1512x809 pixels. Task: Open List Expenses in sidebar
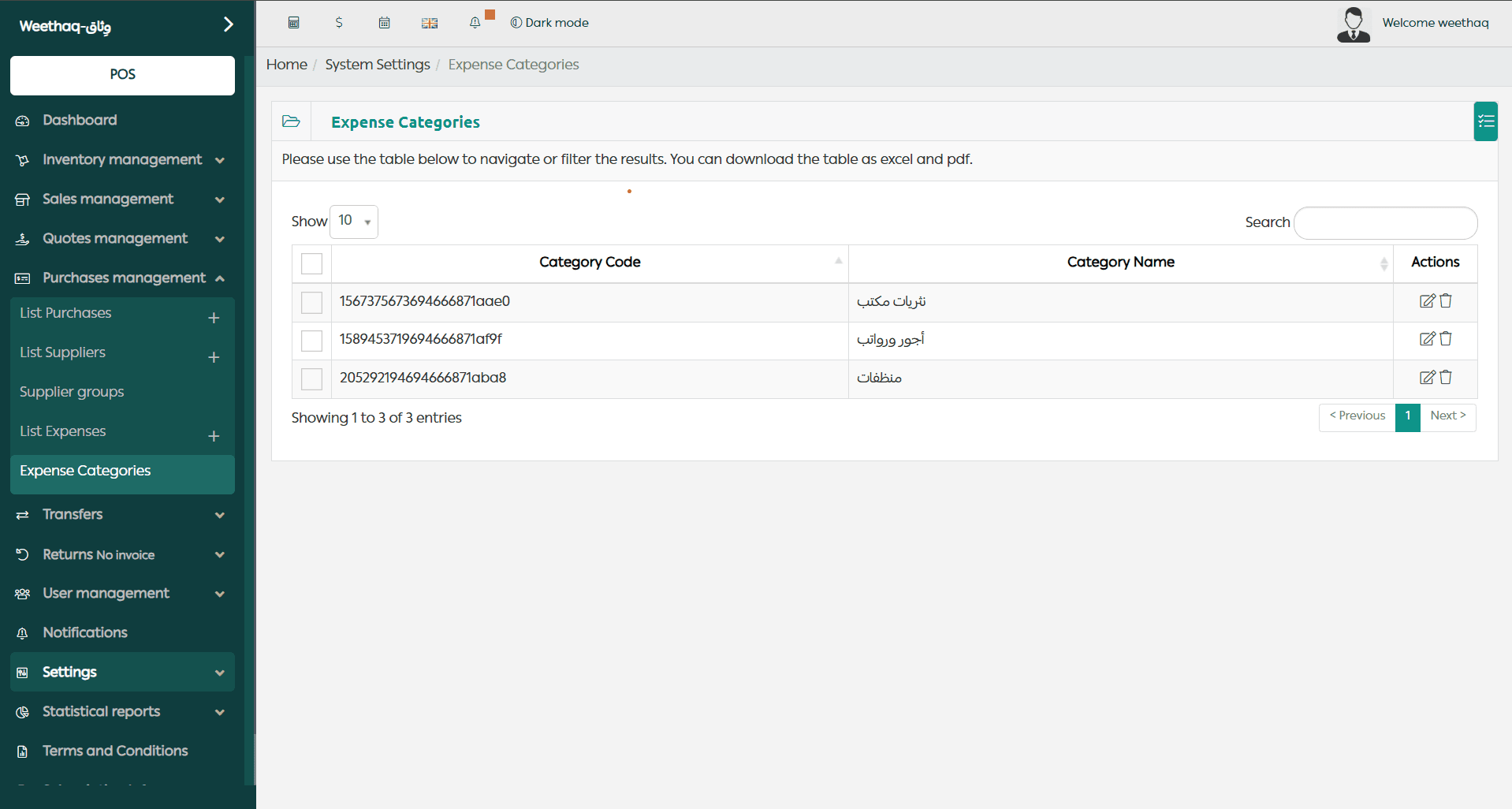point(63,431)
